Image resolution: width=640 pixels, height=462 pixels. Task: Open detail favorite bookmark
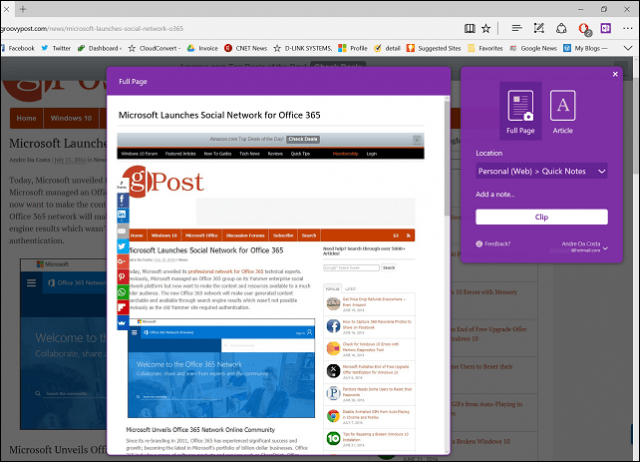point(387,48)
